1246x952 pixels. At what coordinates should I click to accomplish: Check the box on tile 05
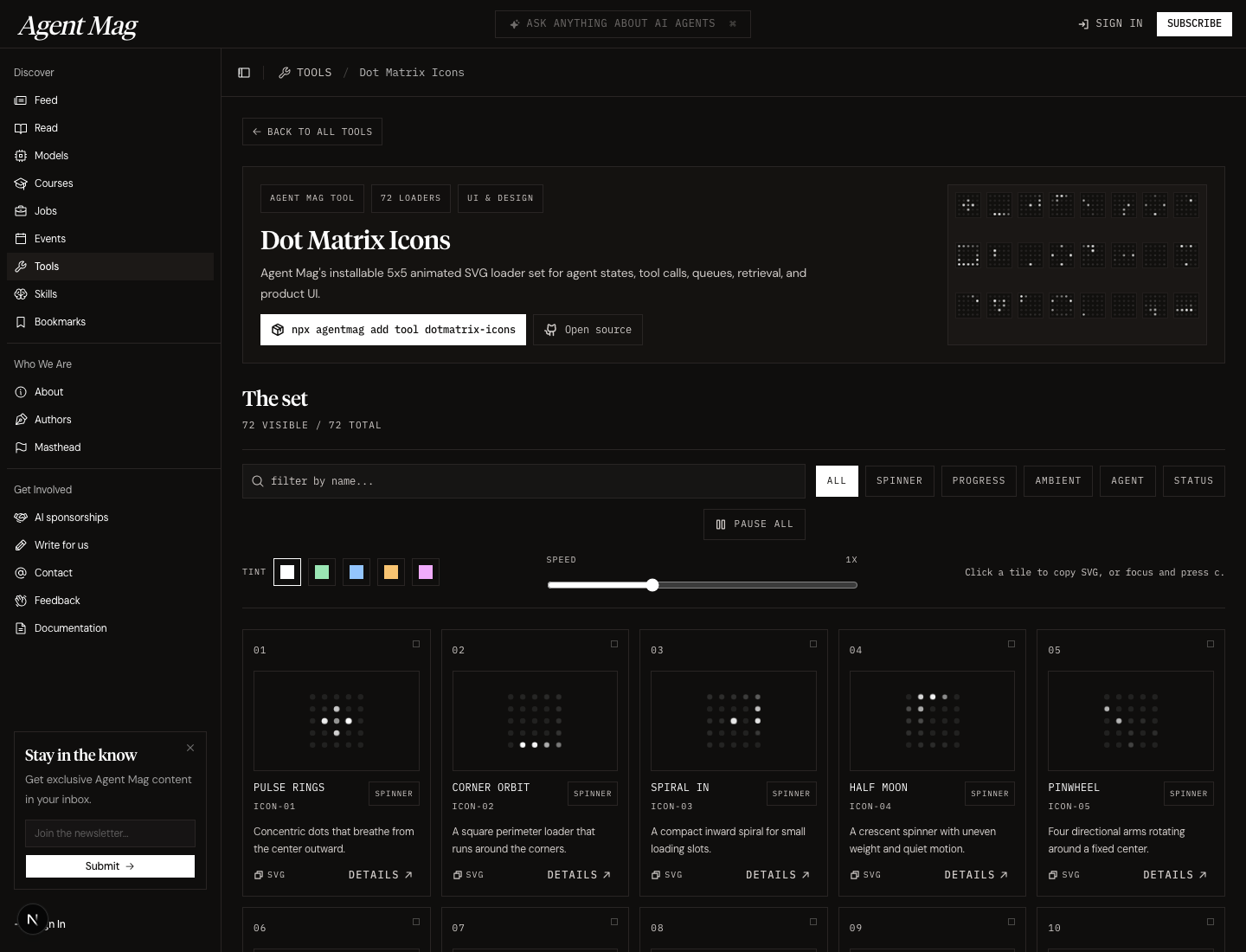(1211, 644)
